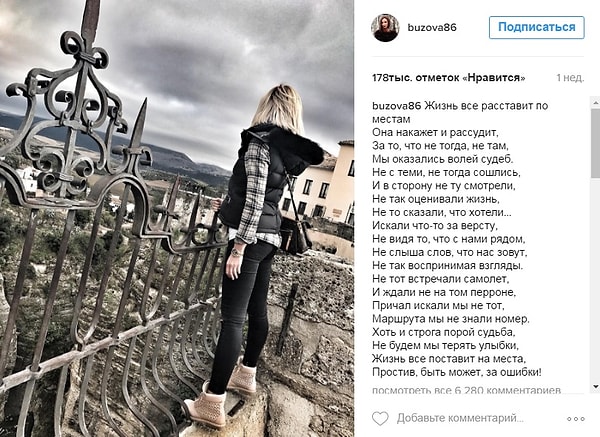Focus the Добавьте комментарий input field
This screenshot has height=437, width=600.
[x=460, y=418]
